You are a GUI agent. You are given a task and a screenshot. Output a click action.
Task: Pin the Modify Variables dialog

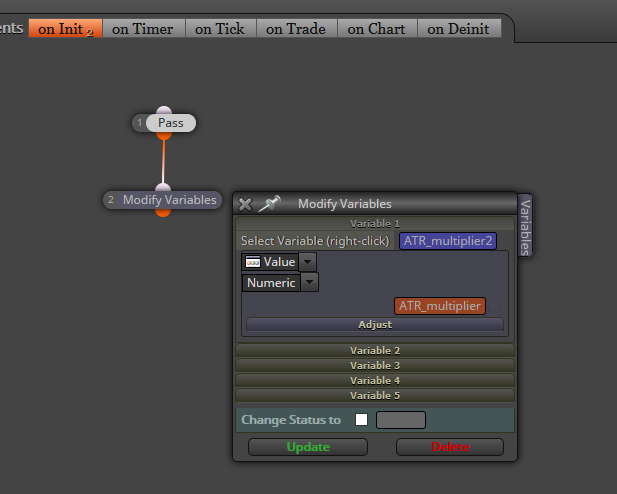pyautogui.click(x=270, y=204)
